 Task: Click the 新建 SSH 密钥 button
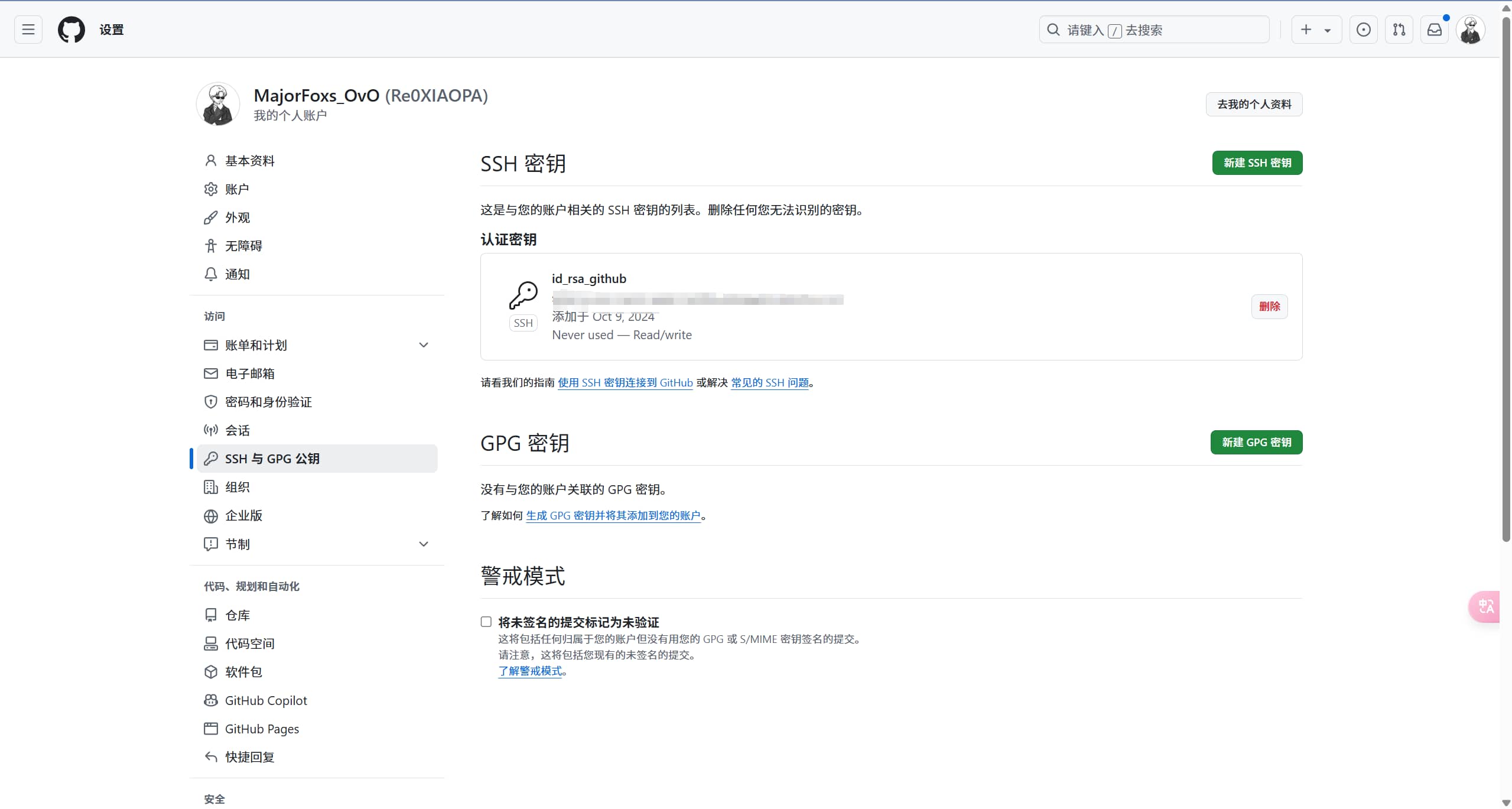pyautogui.click(x=1257, y=163)
